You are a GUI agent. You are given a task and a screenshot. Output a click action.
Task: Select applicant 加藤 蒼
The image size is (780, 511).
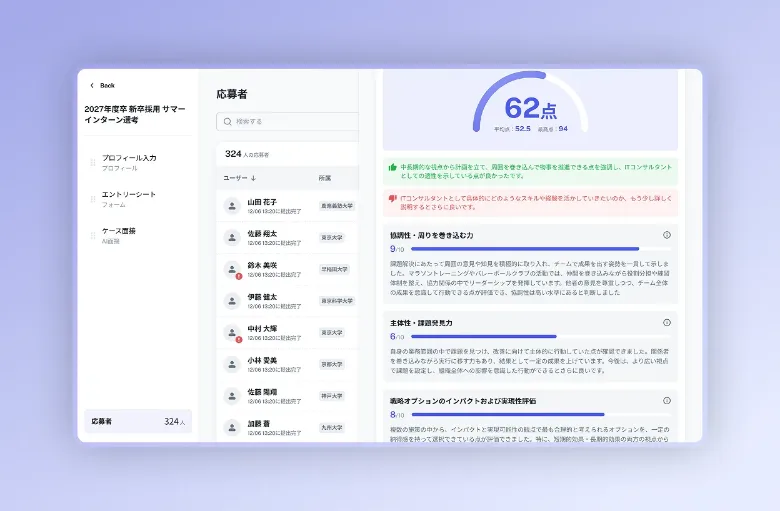[288, 427]
